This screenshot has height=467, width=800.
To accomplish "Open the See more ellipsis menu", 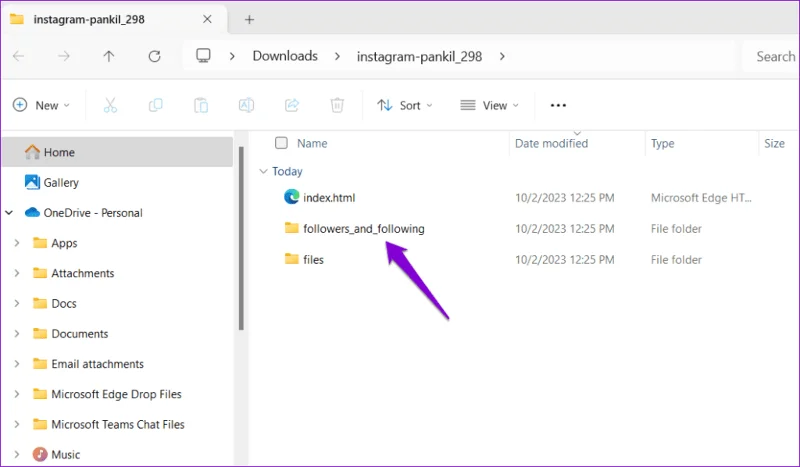I will click(558, 105).
